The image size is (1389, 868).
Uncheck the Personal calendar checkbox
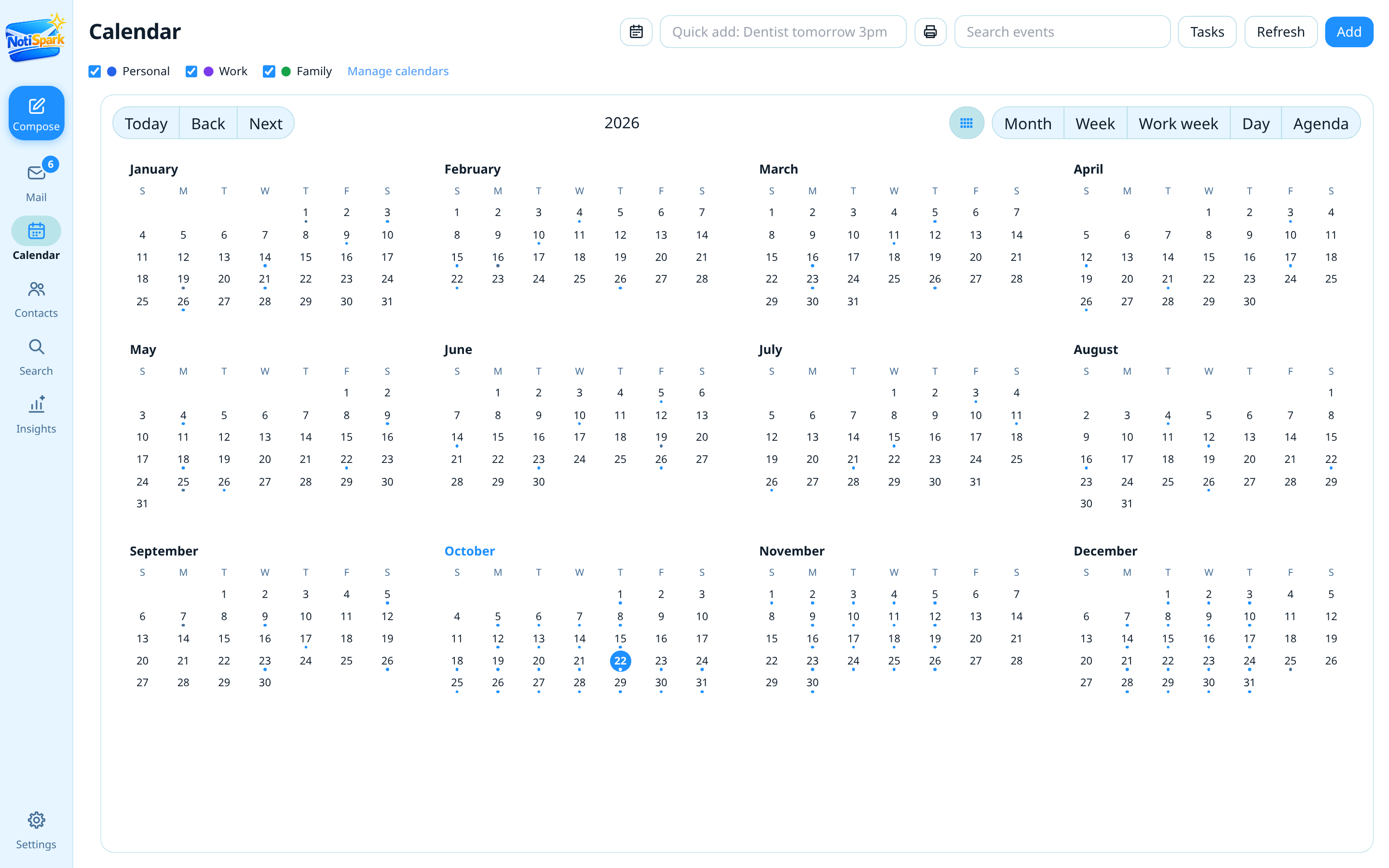[95, 71]
